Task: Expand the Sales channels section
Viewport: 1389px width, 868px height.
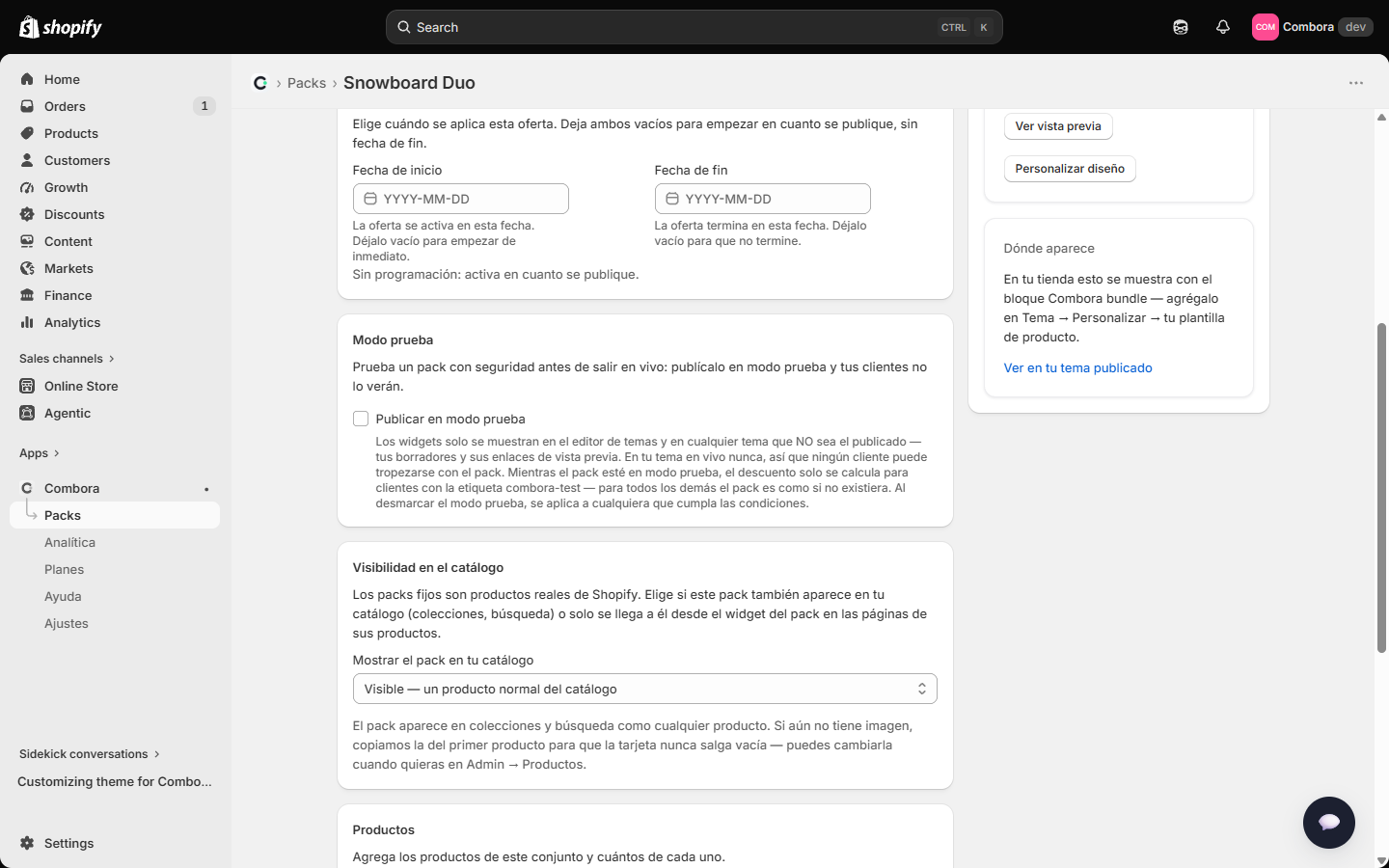Action: tap(67, 359)
